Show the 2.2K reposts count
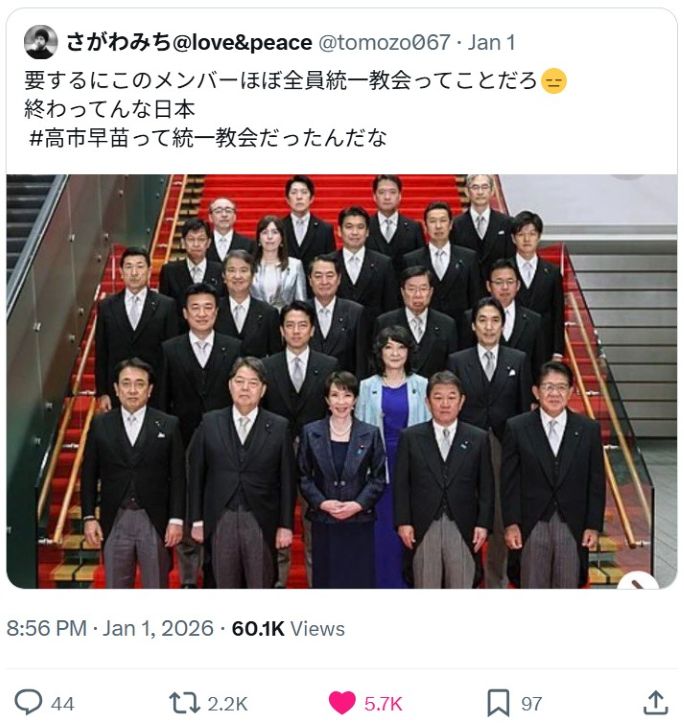 click(x=227, y=704)
